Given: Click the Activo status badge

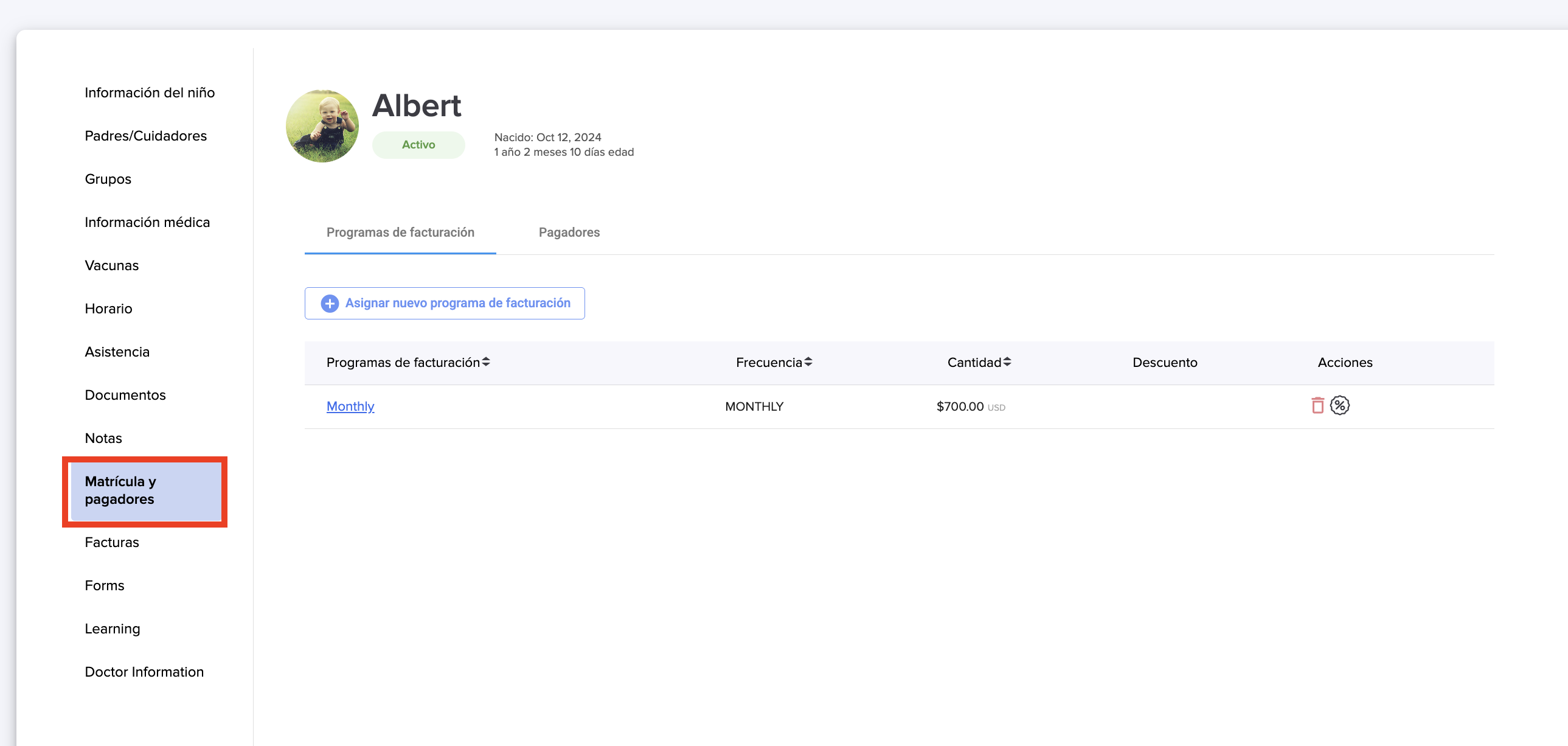Looking at the screenshot, I should point(418,145).
